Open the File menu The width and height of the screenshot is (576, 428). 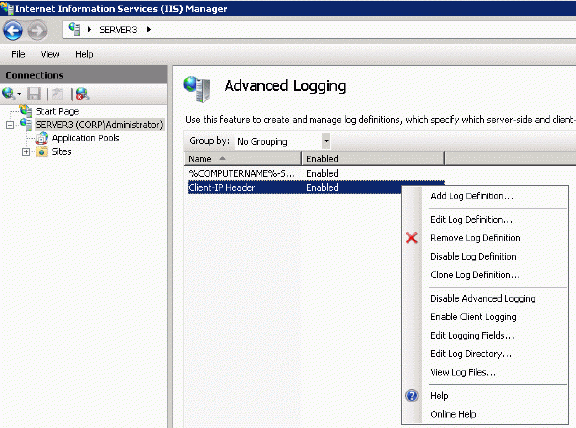(x=18, y=54)
